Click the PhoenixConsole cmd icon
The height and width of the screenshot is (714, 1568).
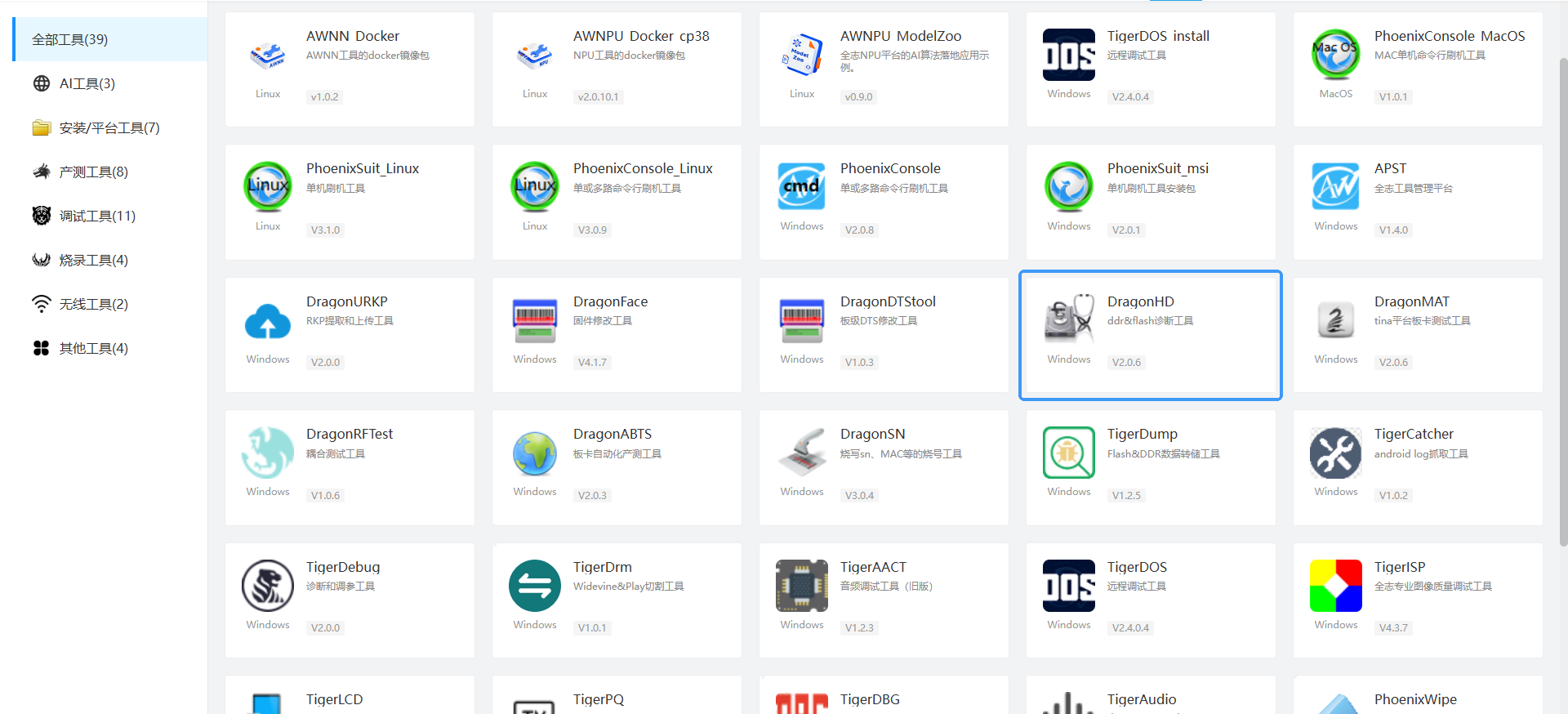click(x=801, y=187)
